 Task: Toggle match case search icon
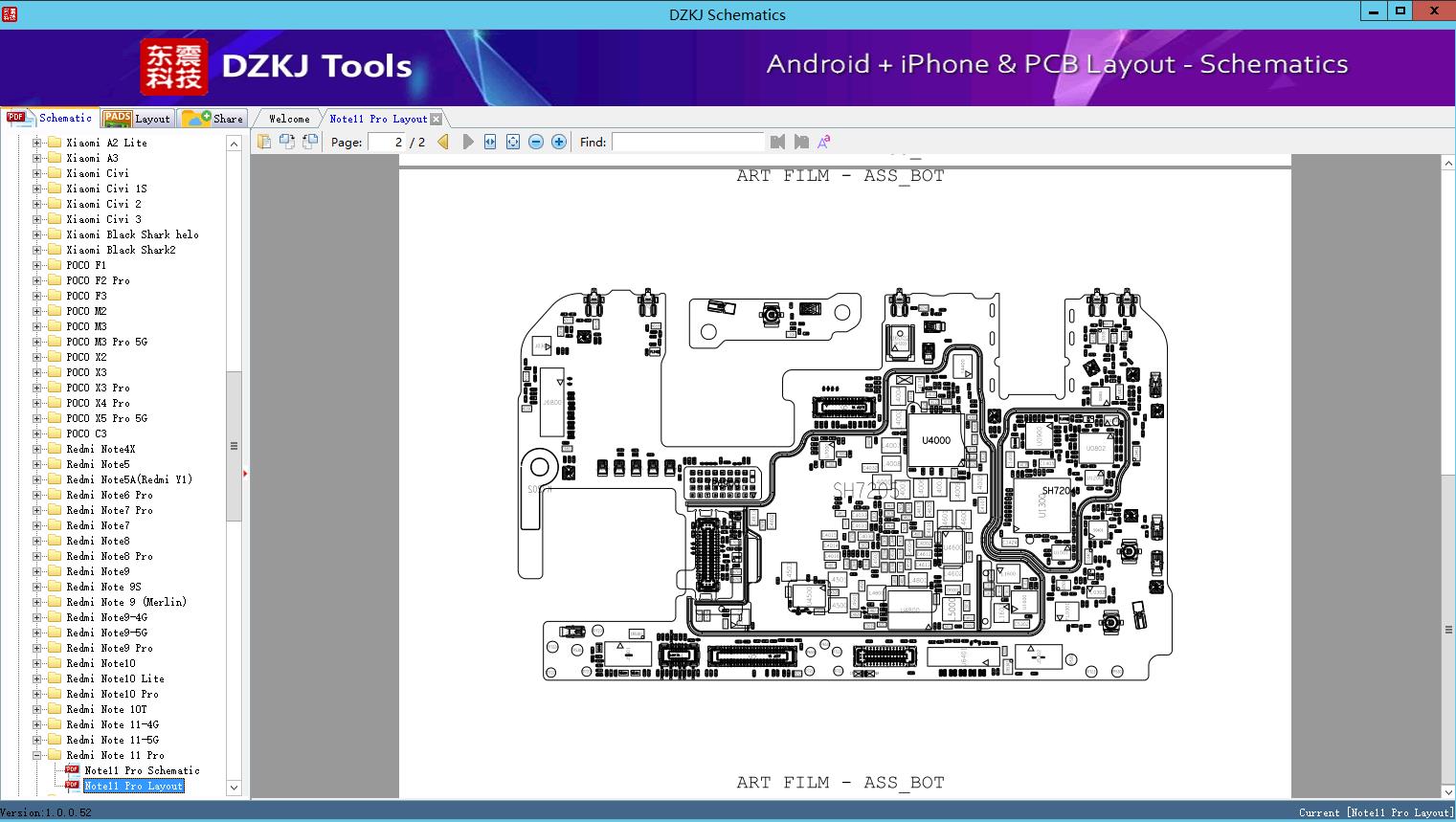click(x=824, y=142)
